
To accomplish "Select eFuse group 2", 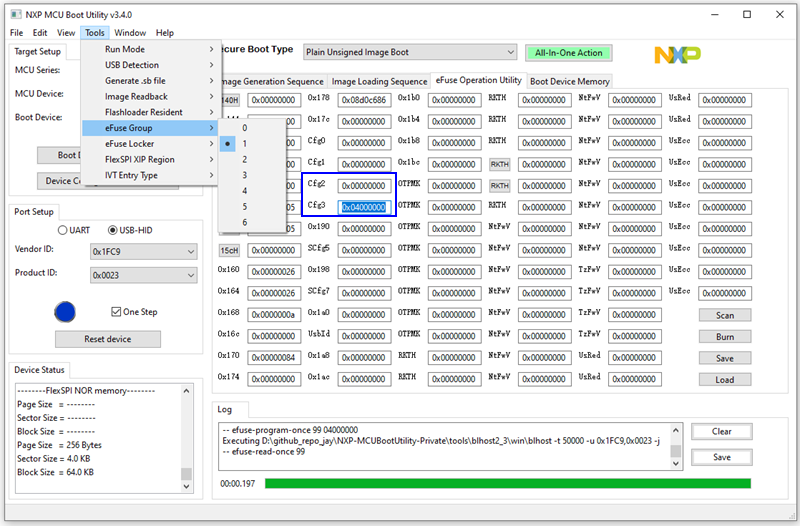I will pos(252,159).
